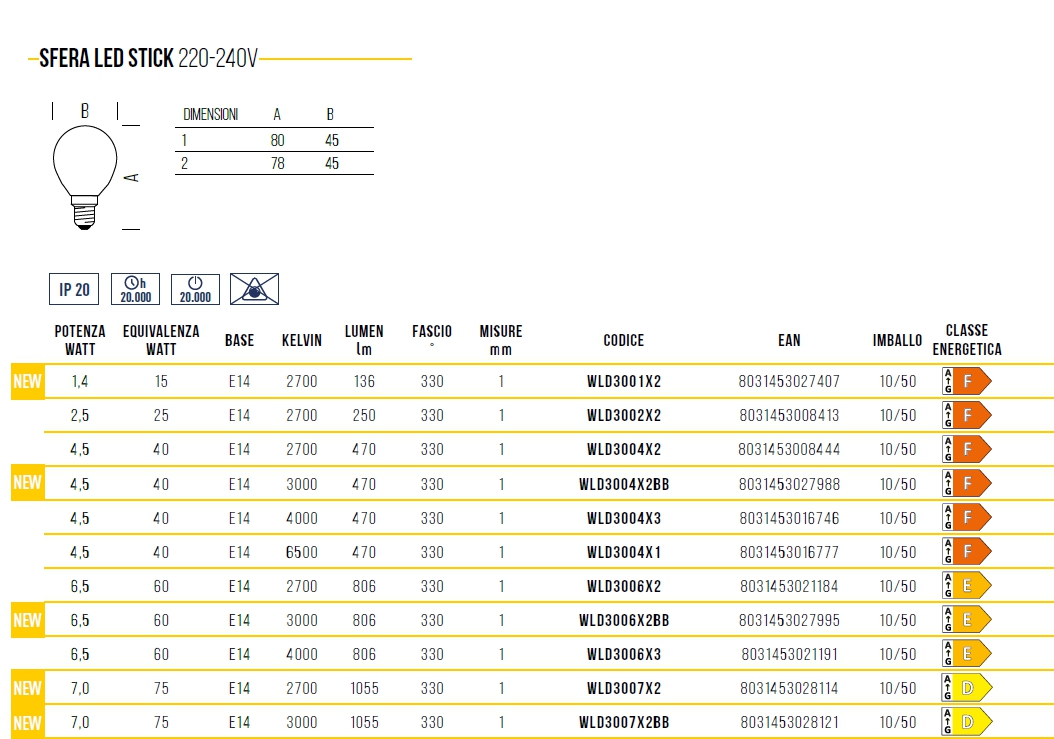Click EAN number 8031453016777
This screenshot has width=1054, height=739.
click(x=789, y=552)
